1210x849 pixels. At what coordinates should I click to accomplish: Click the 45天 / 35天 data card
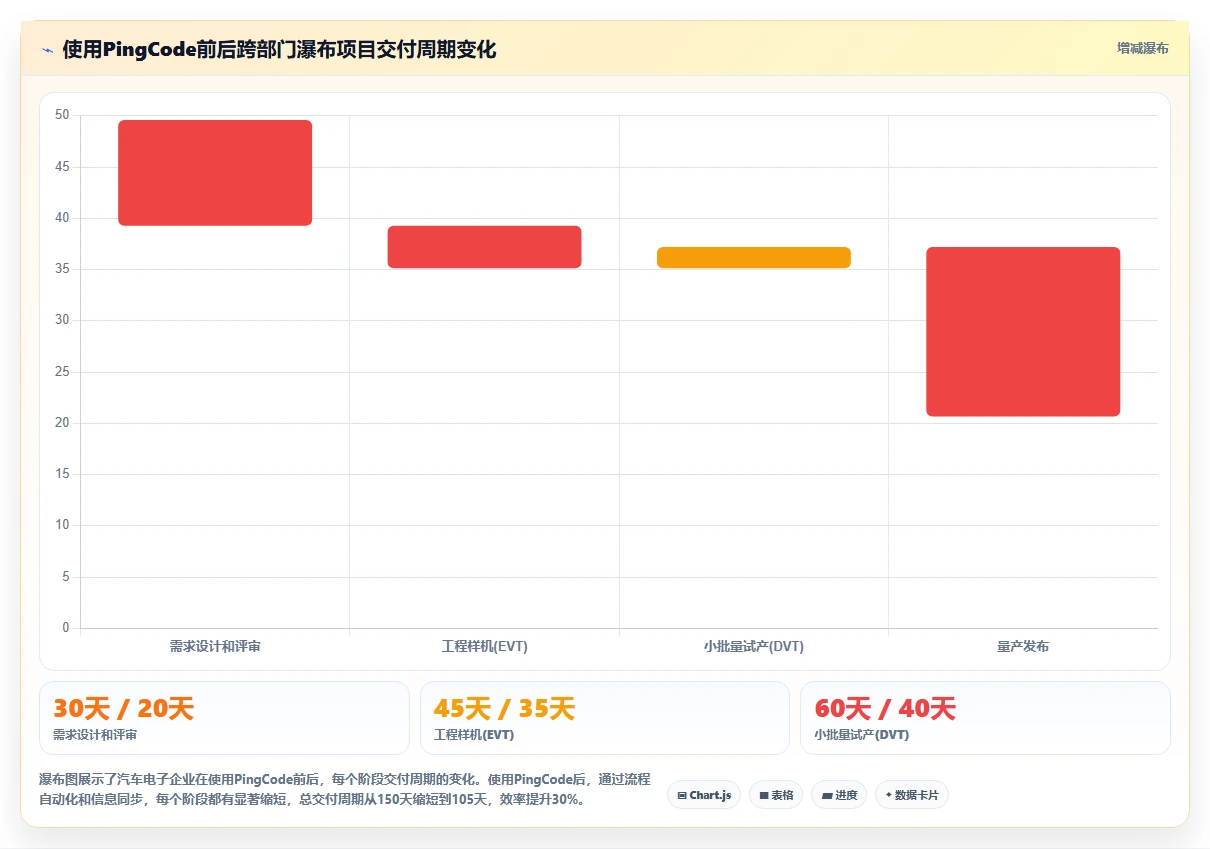(x=605, y=718)
